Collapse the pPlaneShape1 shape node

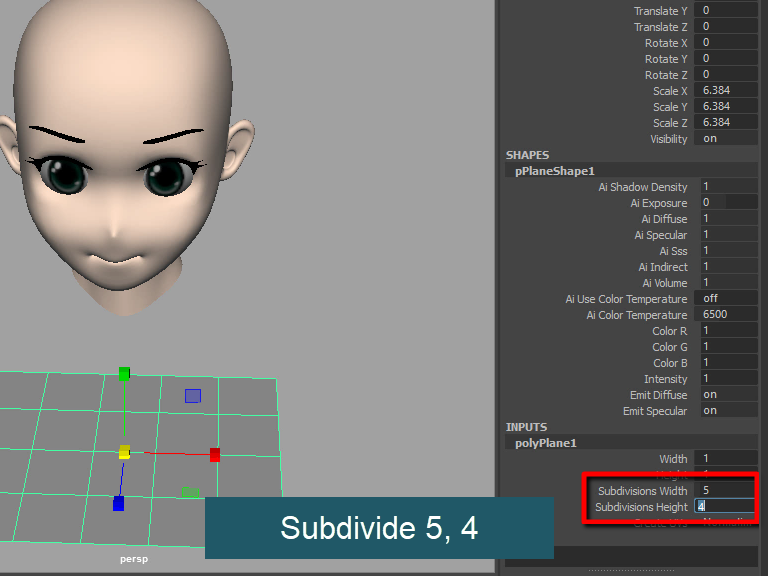(x=554, y=171)
